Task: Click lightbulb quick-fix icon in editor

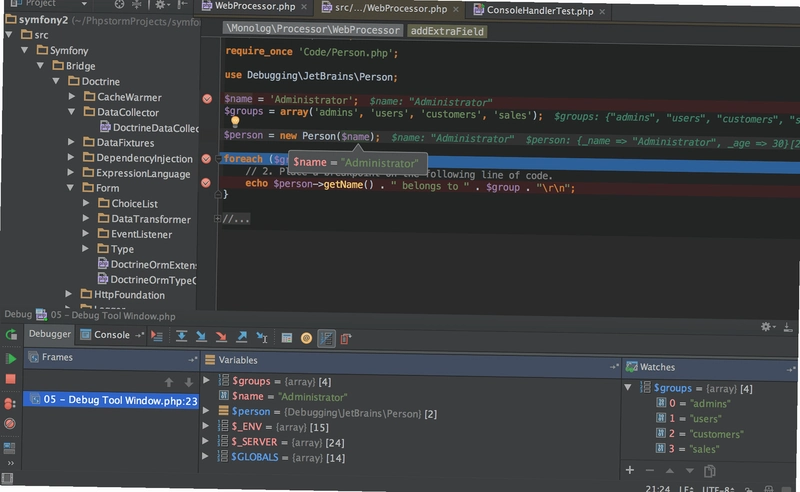Action: pyautogui.click(x=235, y=121)
